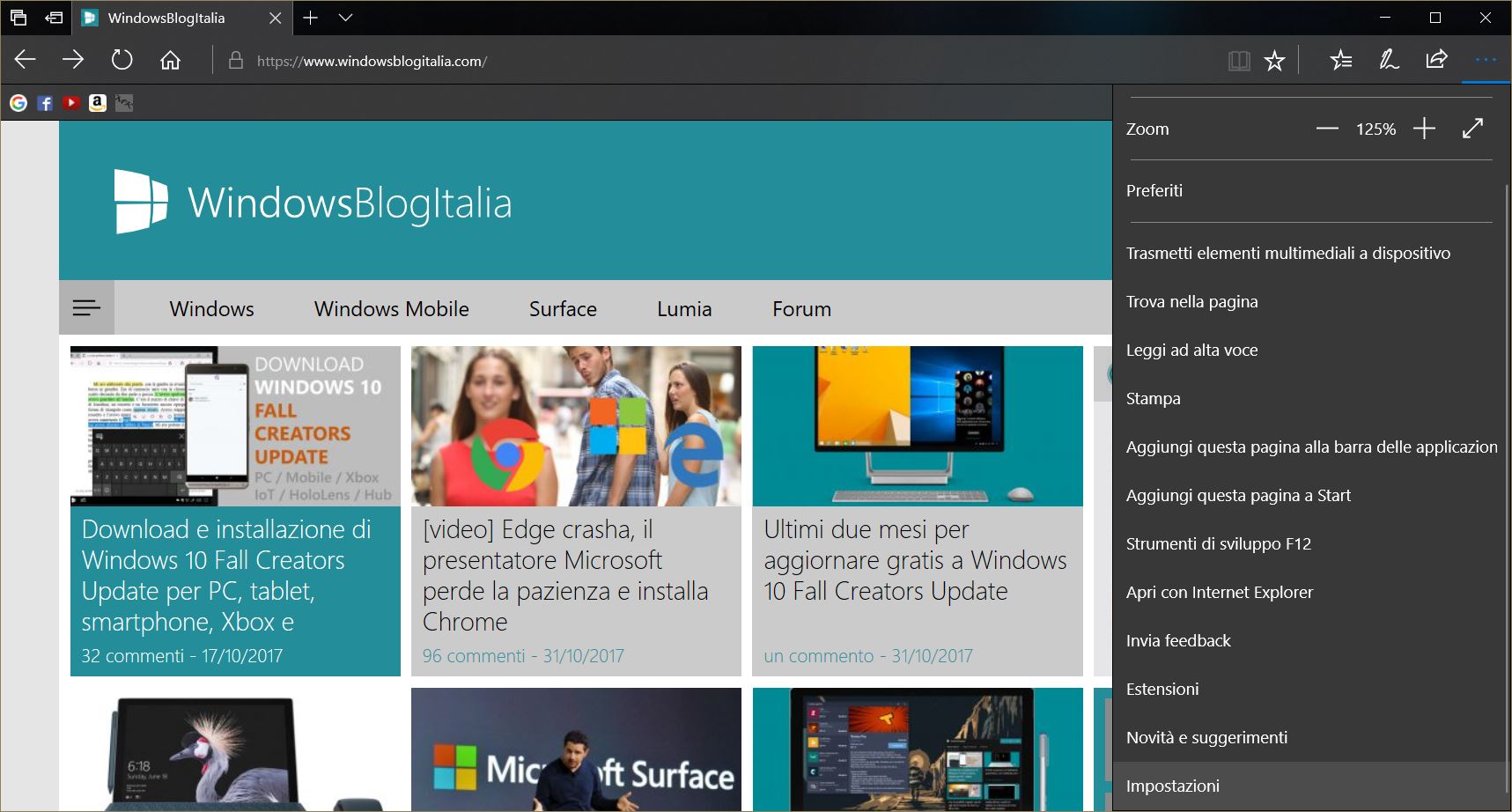Viewport: 1512px width, 812px height.
Task: Refresh the current page
Action: pos(122,60)
